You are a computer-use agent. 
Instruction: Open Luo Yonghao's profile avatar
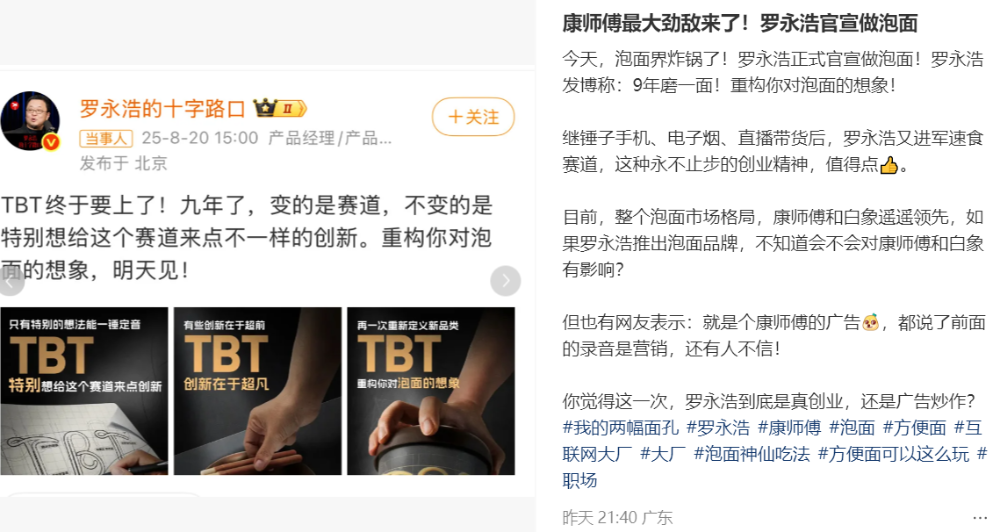[30, 121]
